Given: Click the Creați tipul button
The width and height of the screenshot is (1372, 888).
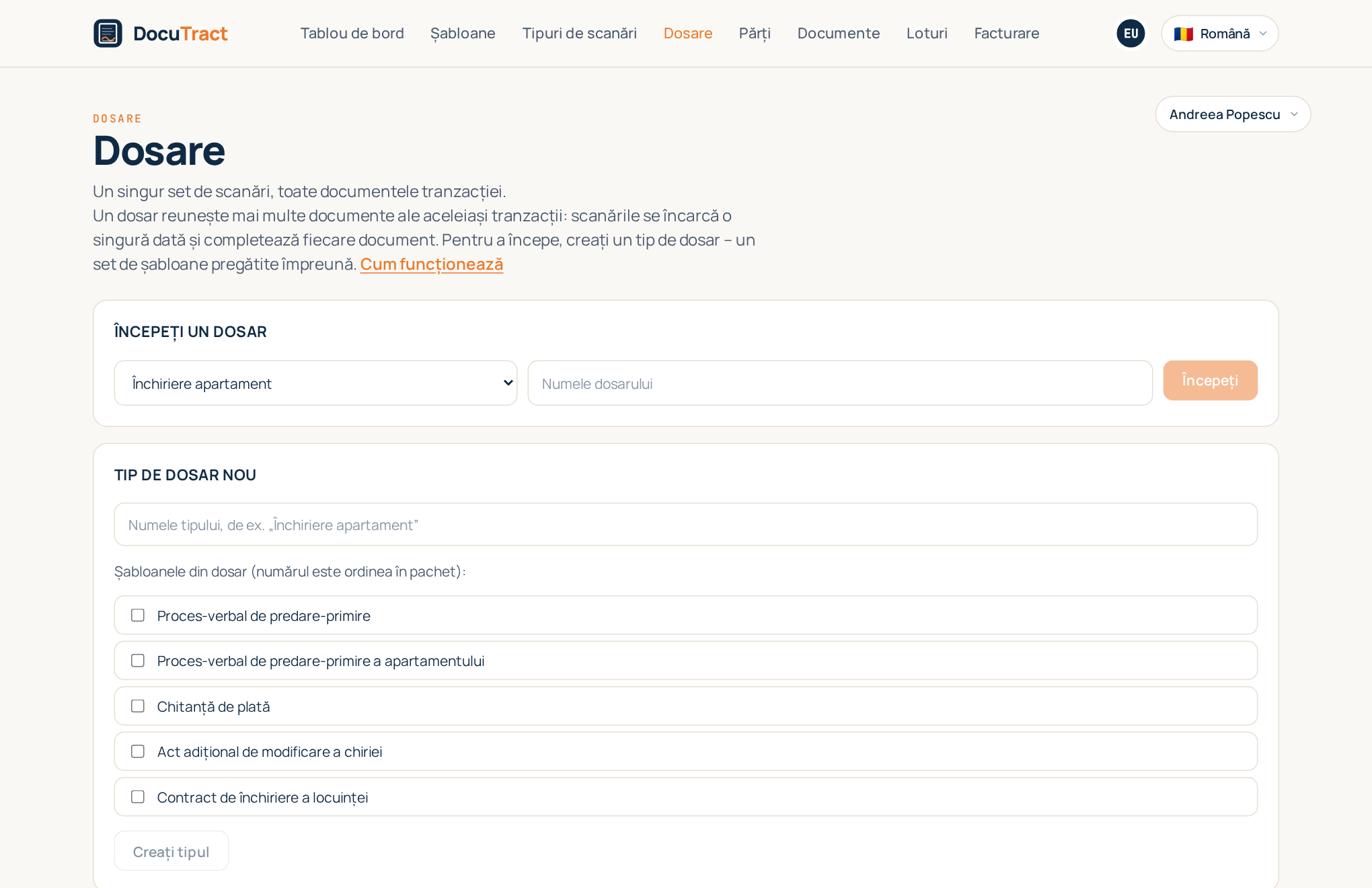Looking at the screenshot, I should click(171, 851).
